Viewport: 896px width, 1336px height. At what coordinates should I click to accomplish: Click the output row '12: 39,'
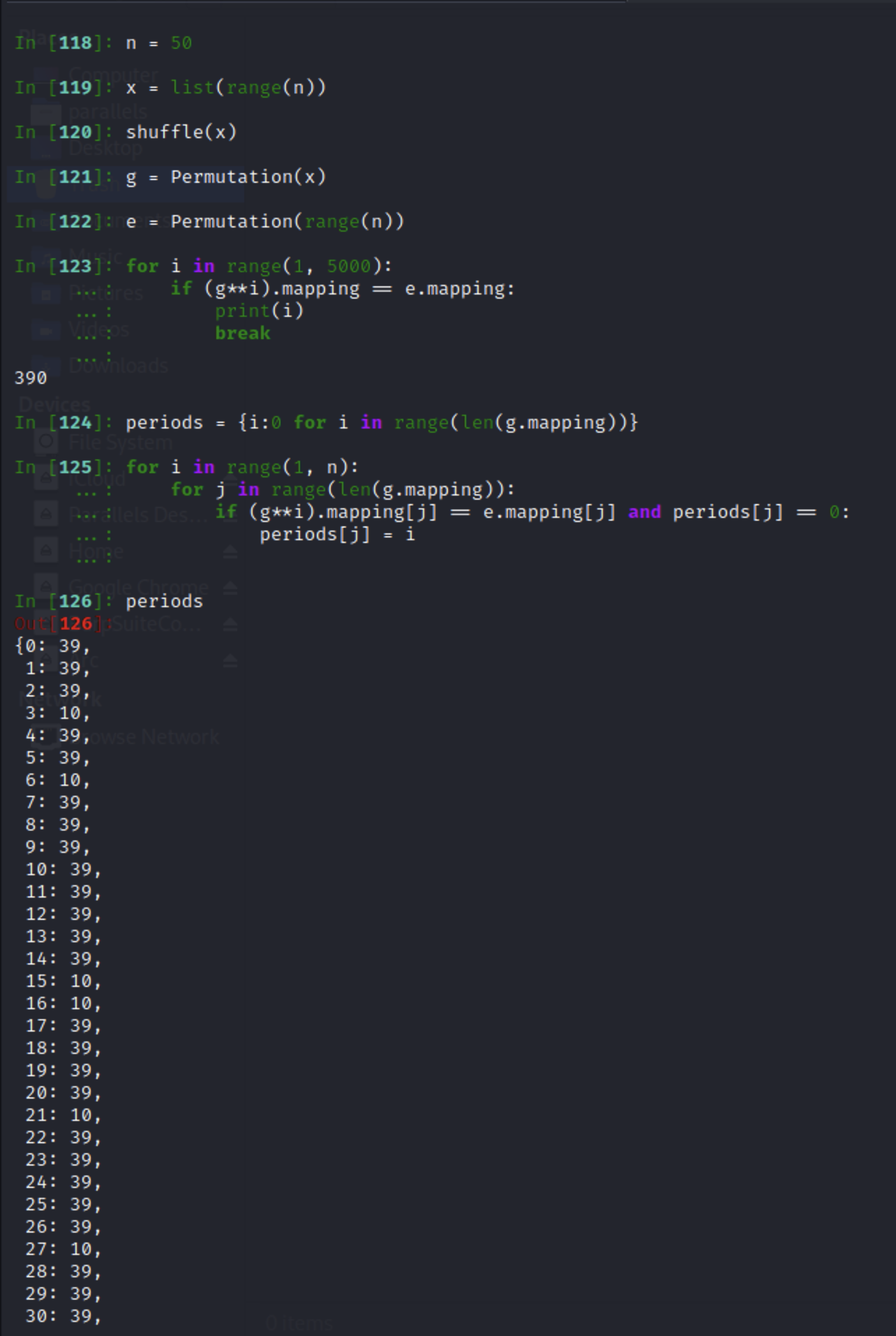tap(64, 914)
